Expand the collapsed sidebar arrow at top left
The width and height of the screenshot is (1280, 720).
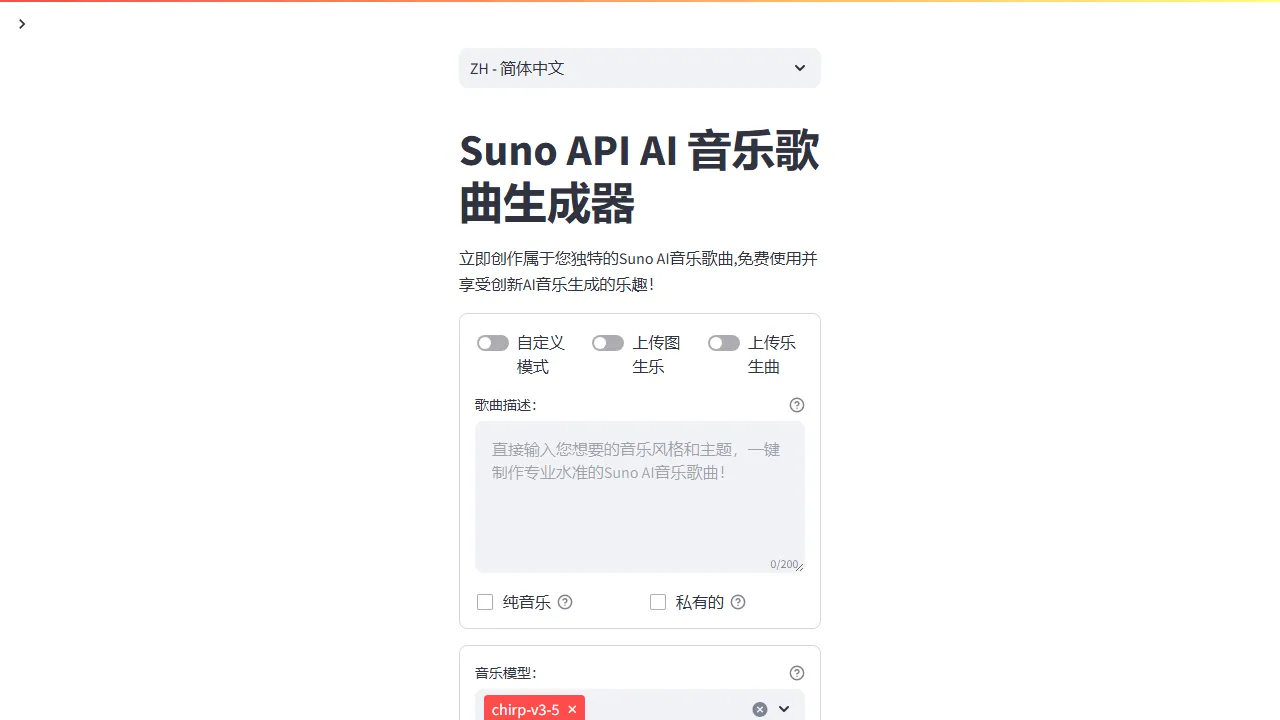22,24
